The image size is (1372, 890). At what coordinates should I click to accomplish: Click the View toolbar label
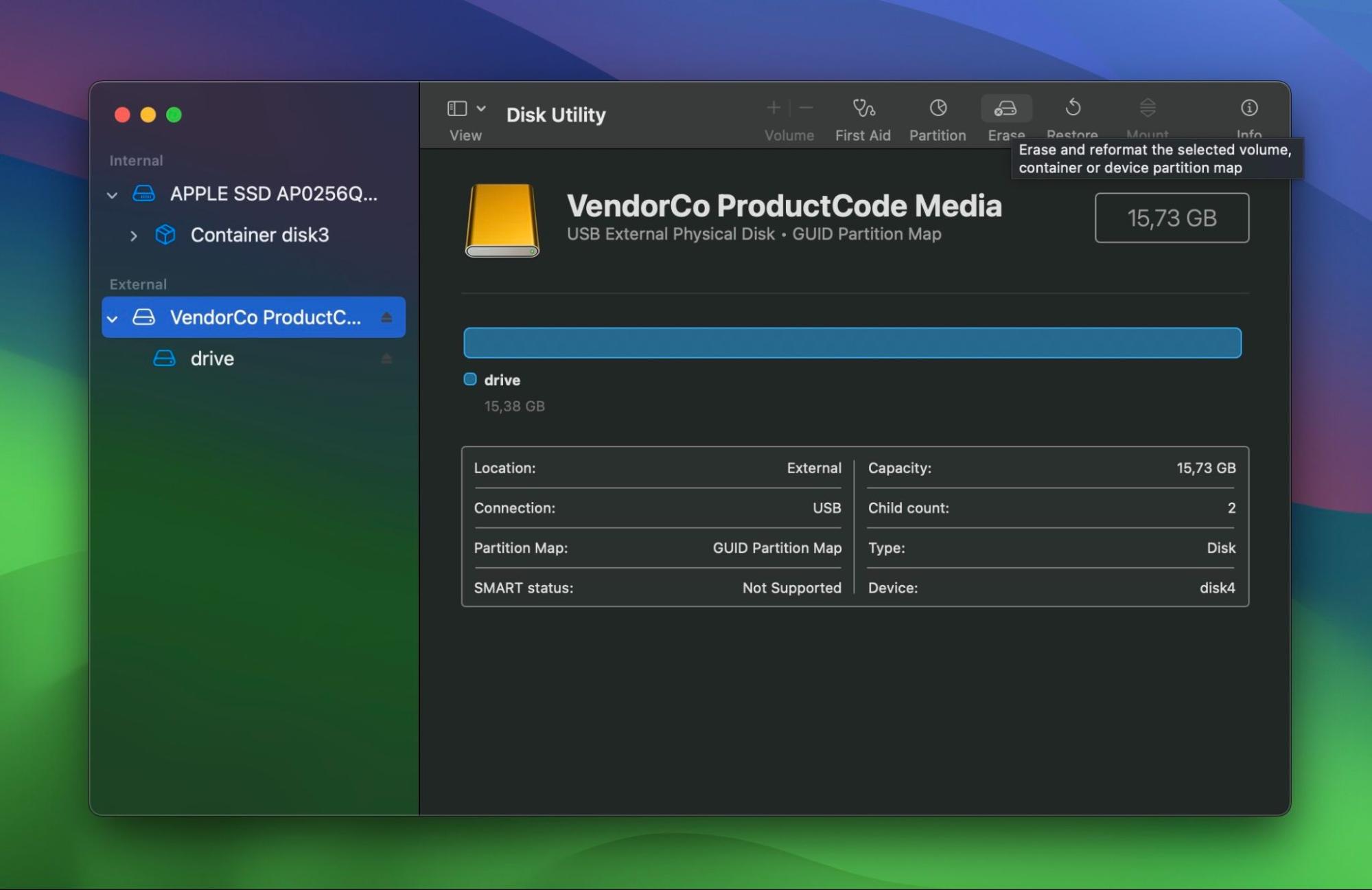click(x=465, y=135)
